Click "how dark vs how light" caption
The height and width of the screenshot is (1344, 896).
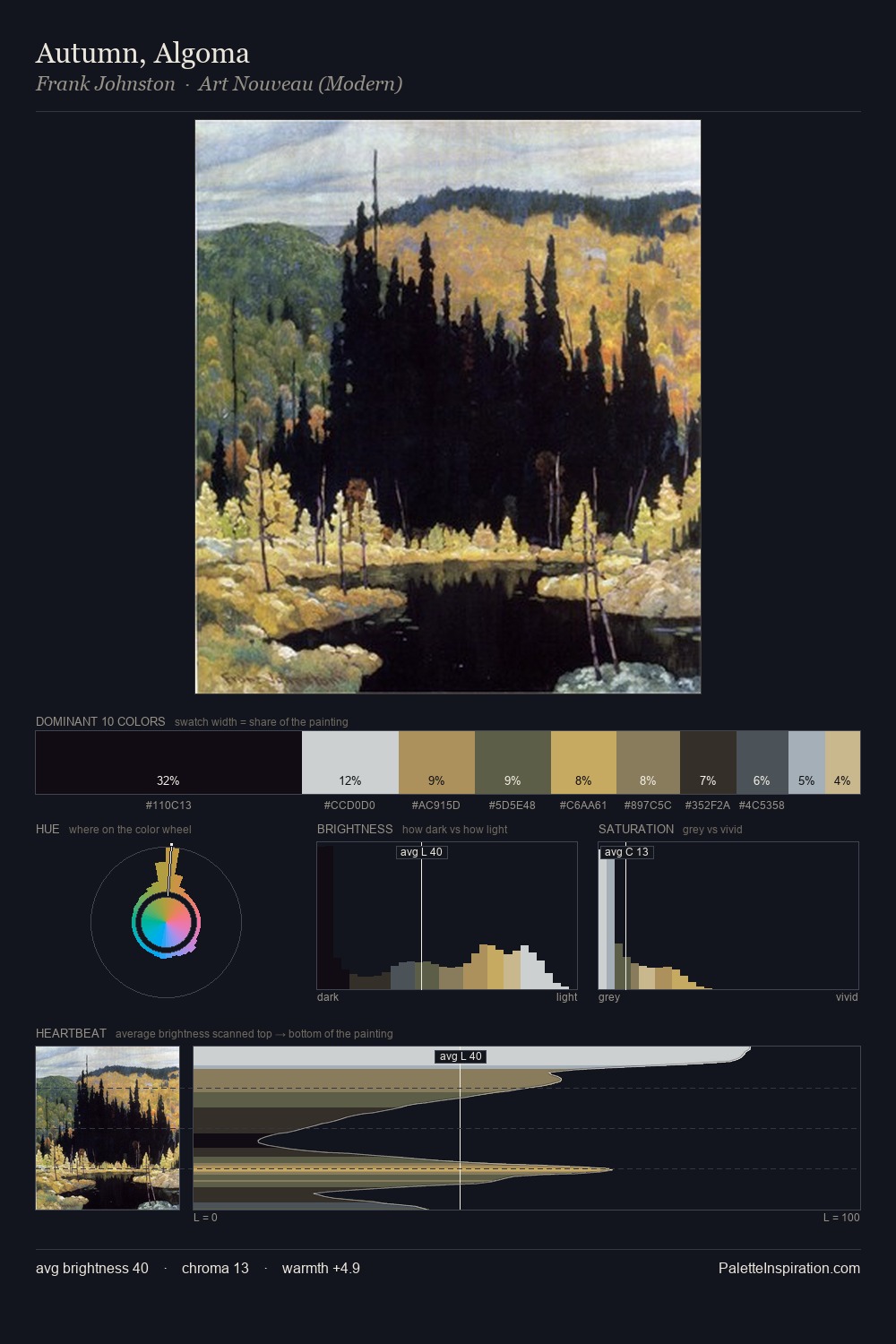[x=455, y=830]
